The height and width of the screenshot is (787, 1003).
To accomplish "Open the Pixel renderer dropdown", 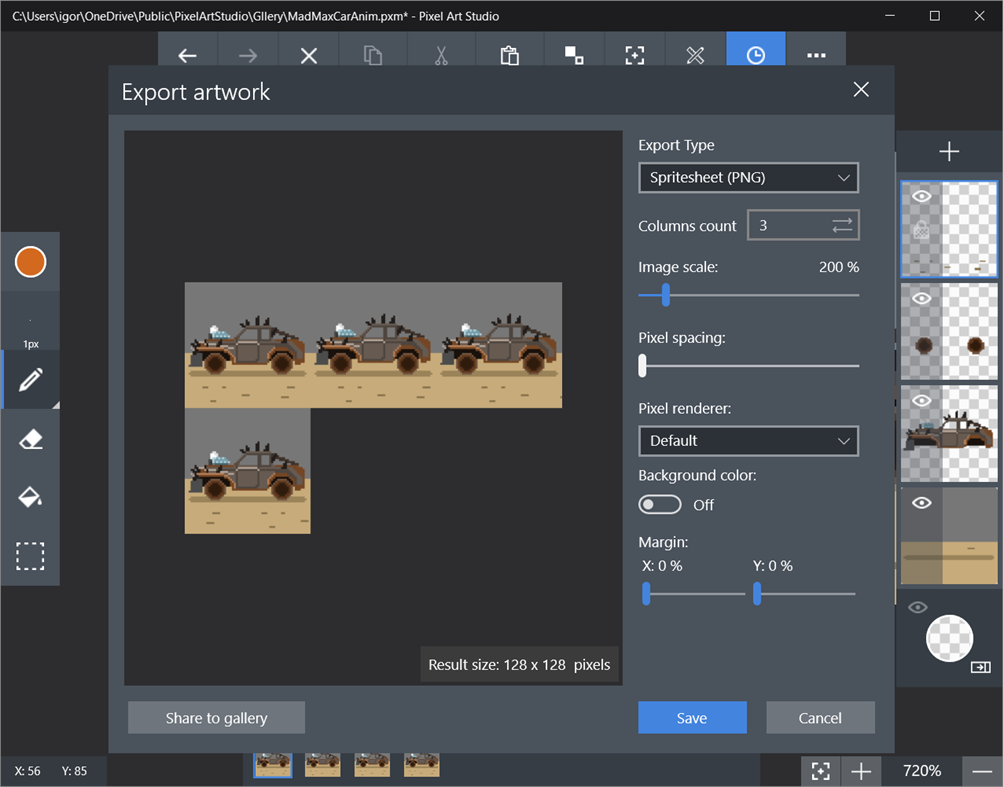I will [x=748, y=441].
